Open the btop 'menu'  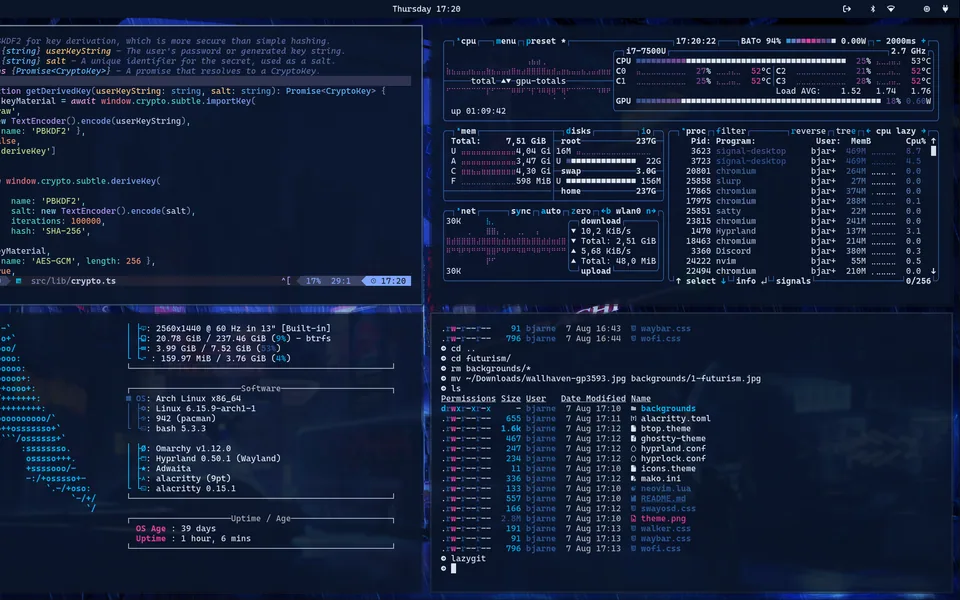pos(506,41)
